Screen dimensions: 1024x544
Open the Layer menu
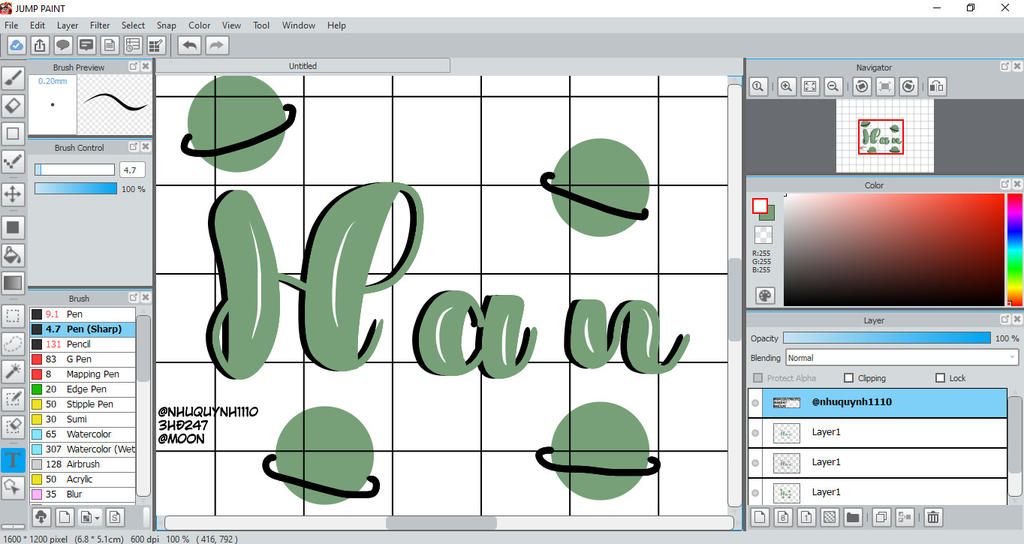tap(67, 25)
